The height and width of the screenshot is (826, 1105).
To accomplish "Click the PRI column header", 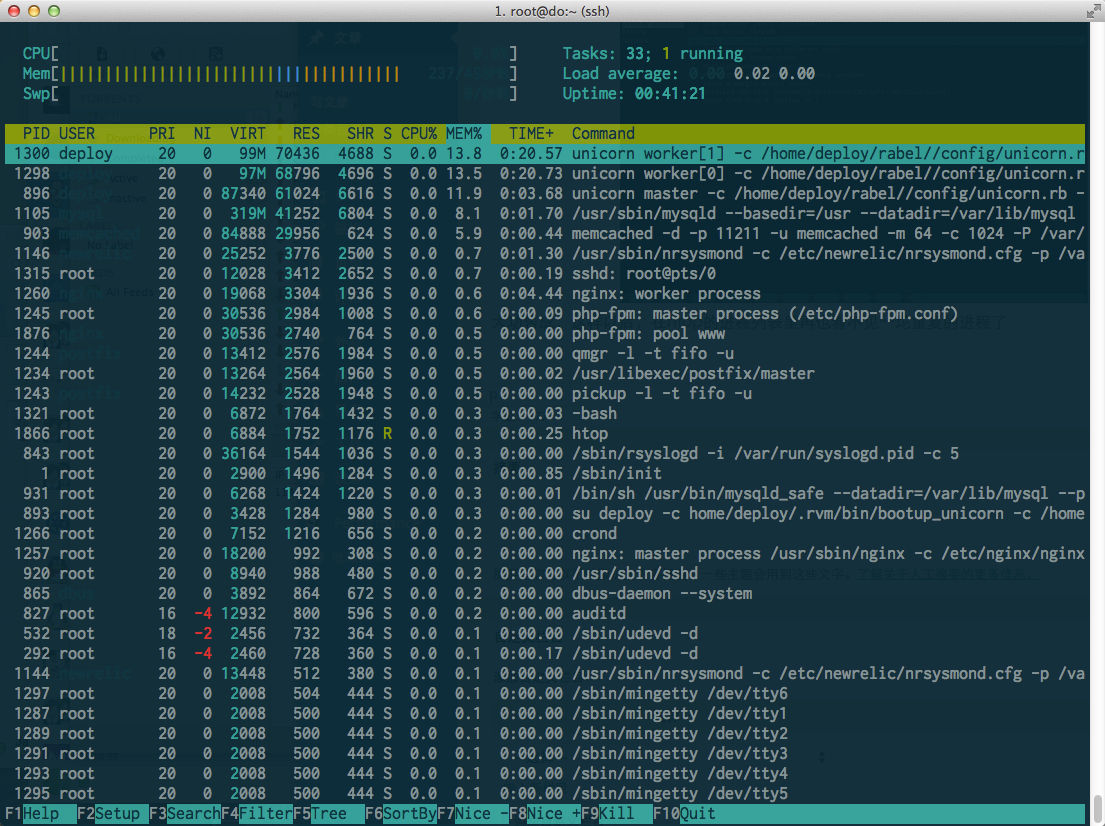I will pyautogui.click(x=162, y=133).
